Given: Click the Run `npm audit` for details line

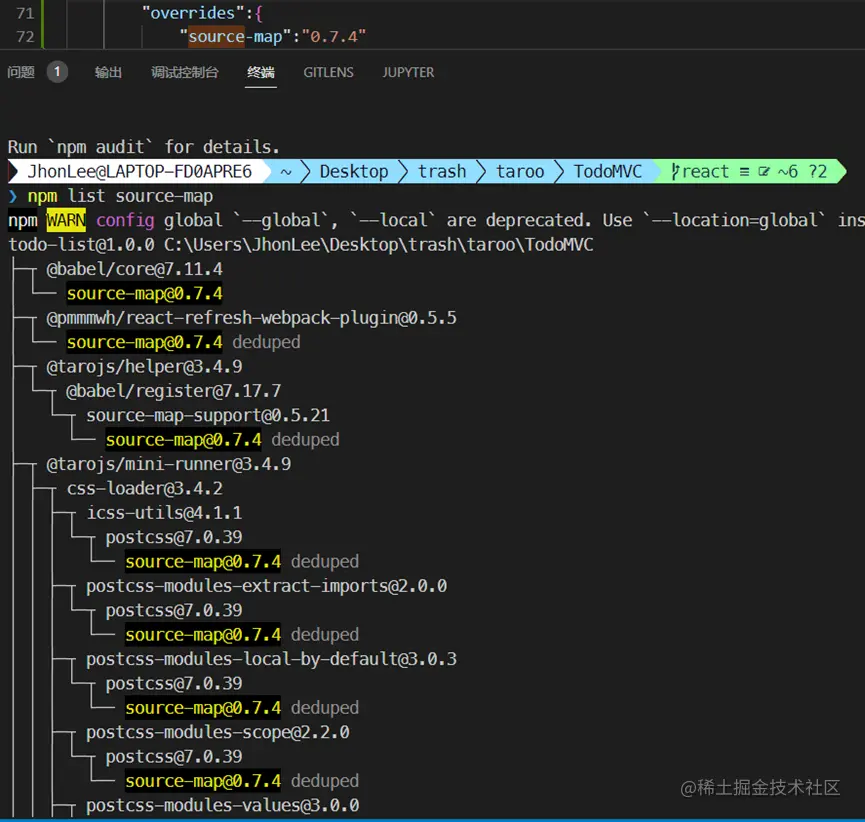Looking at the screenshot, I should (143, 147).
